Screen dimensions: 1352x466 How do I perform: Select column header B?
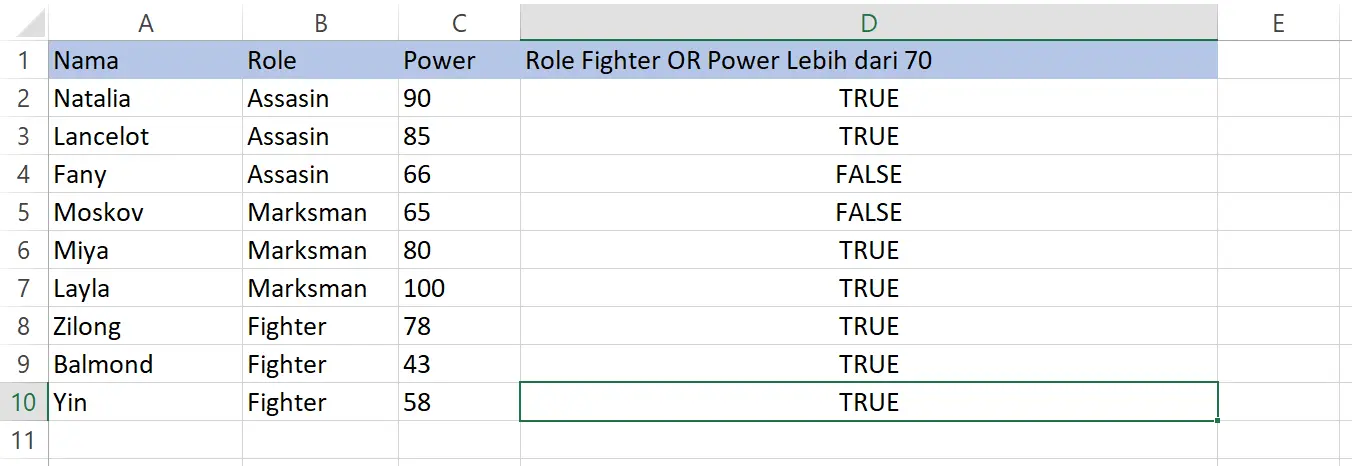pyautogui.click(x=320, y=22)
